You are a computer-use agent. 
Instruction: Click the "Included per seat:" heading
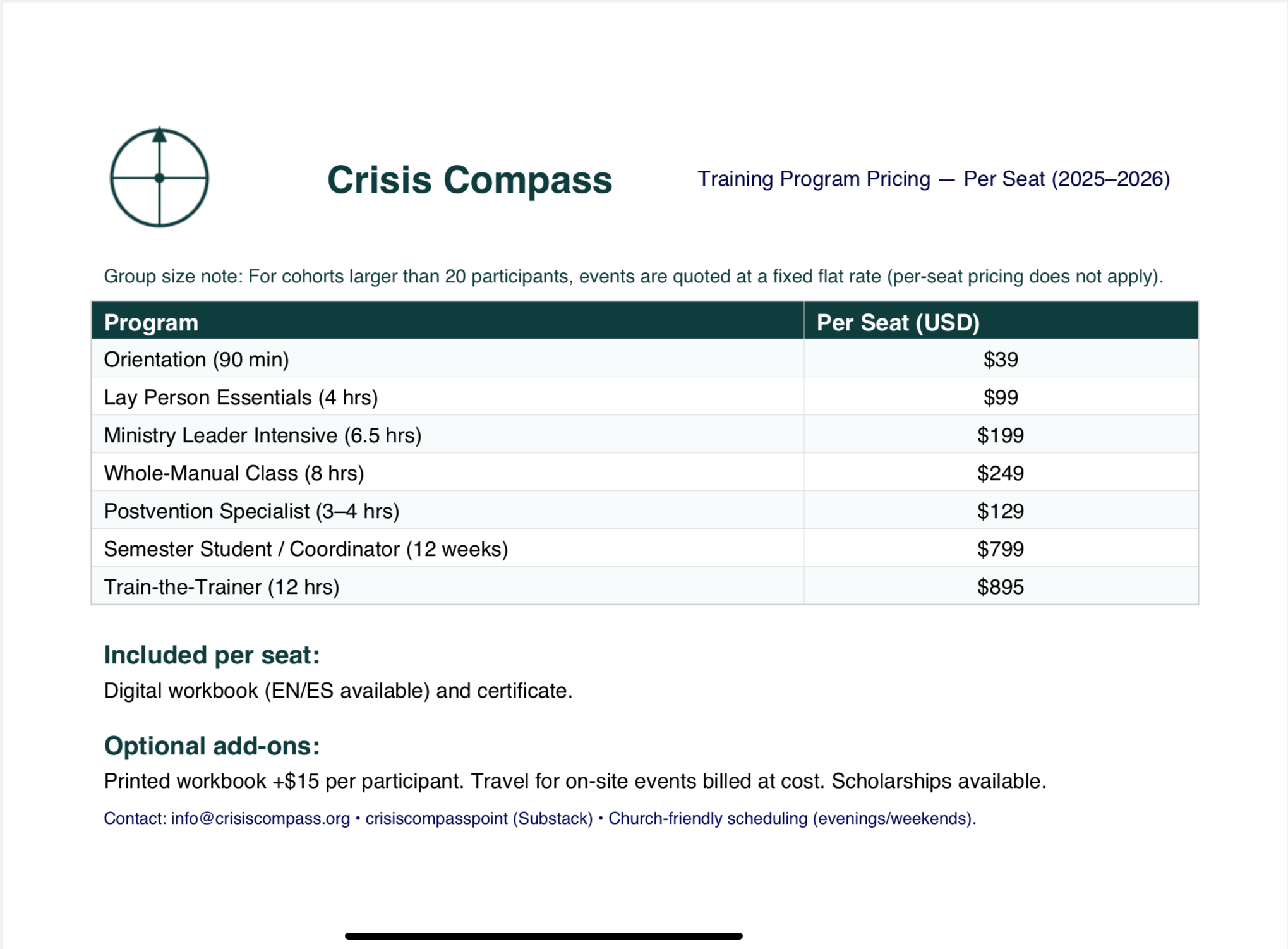click(x=212, y=655)
